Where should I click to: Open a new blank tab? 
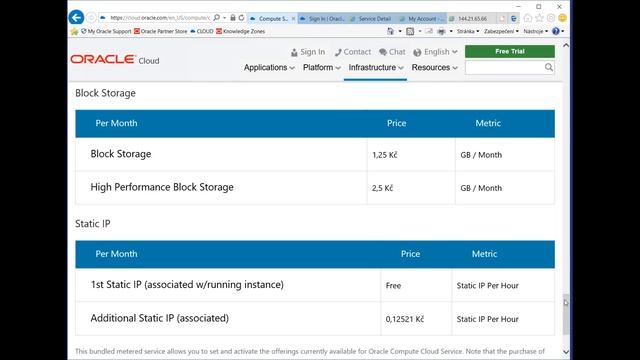pos(502,19)
